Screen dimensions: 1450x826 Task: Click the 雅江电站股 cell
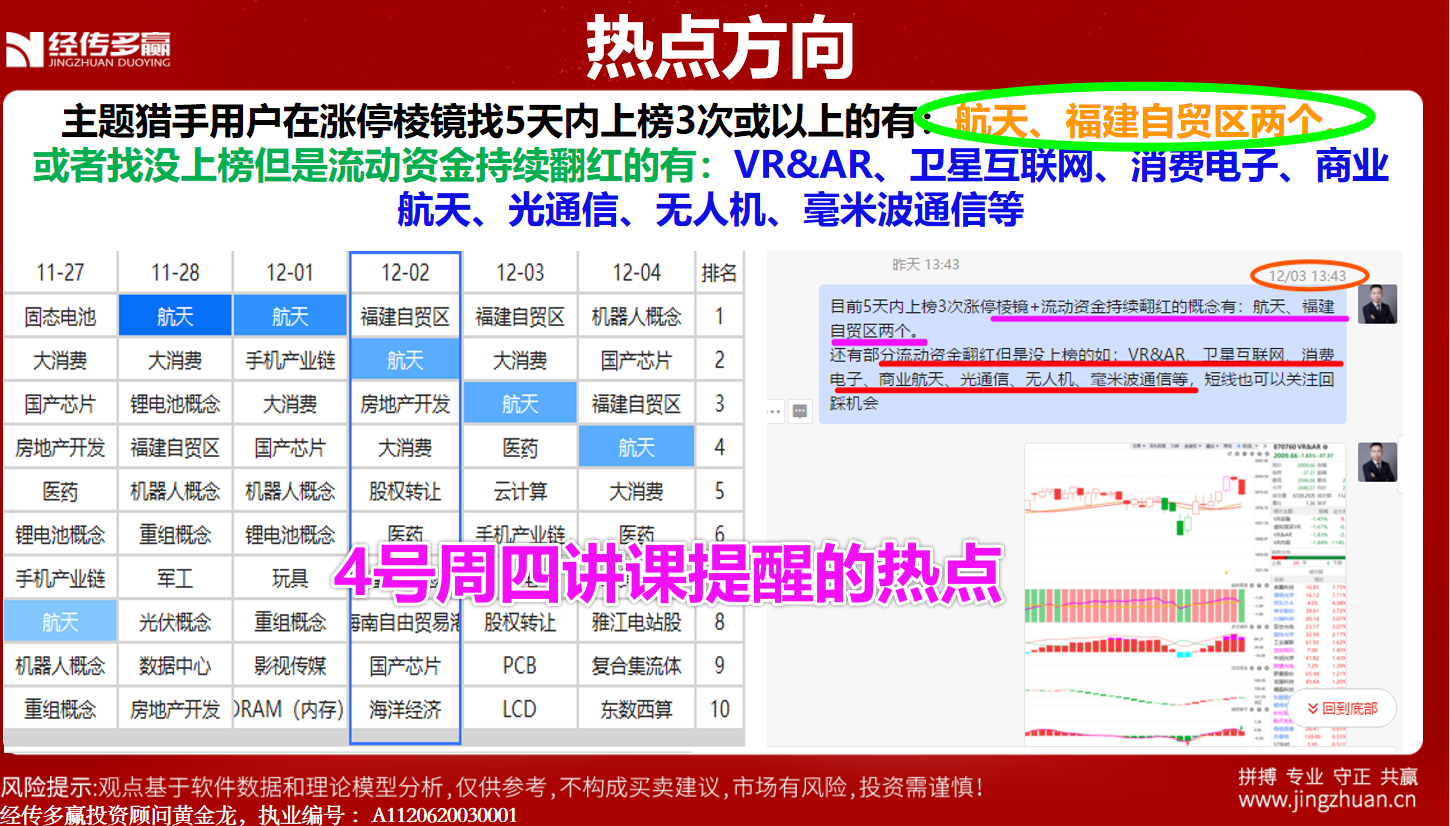(636, 622)
